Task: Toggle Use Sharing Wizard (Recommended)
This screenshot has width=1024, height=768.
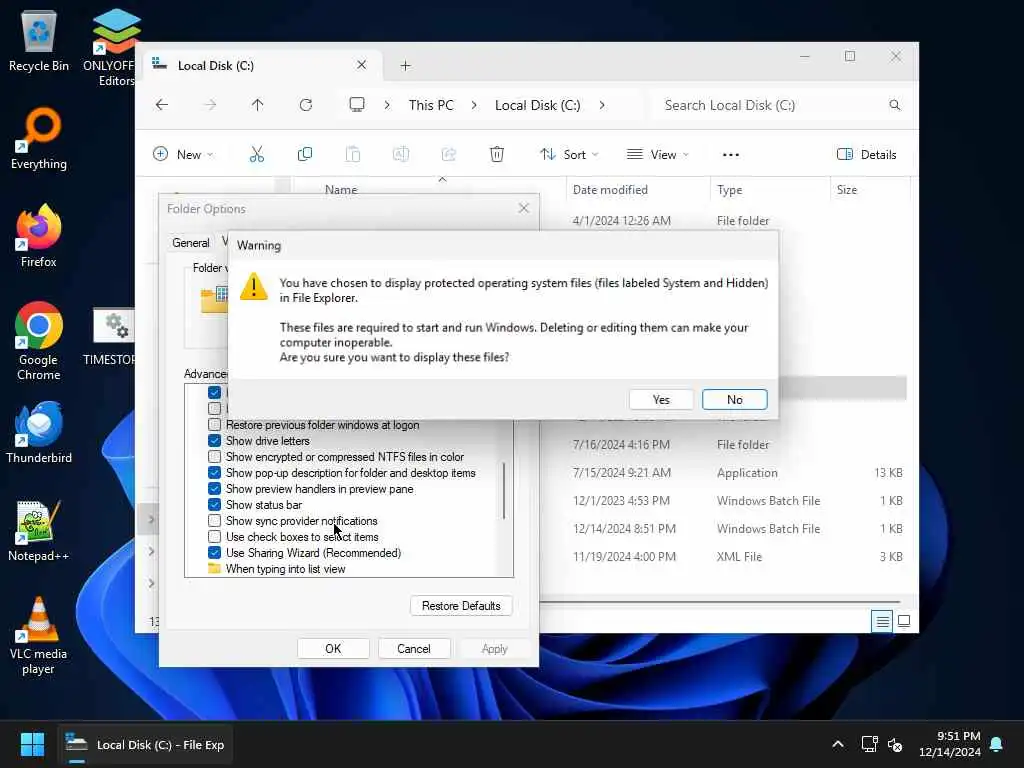Action: (214, 552)
